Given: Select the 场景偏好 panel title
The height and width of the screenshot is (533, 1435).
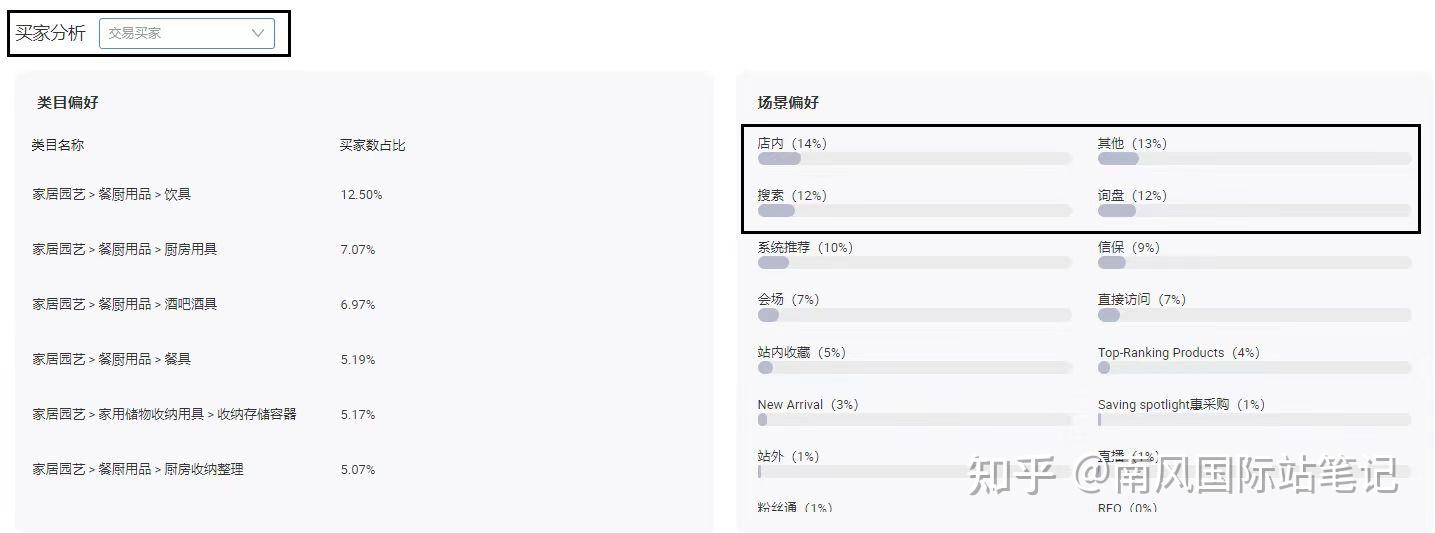Looking at the screenshot, I should 788,102.
